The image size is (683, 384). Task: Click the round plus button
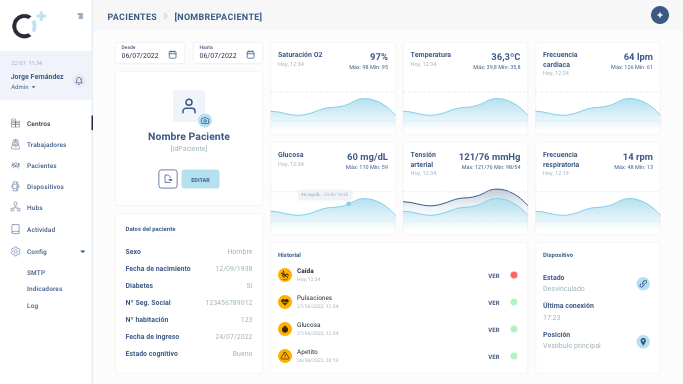click(659, 15)
